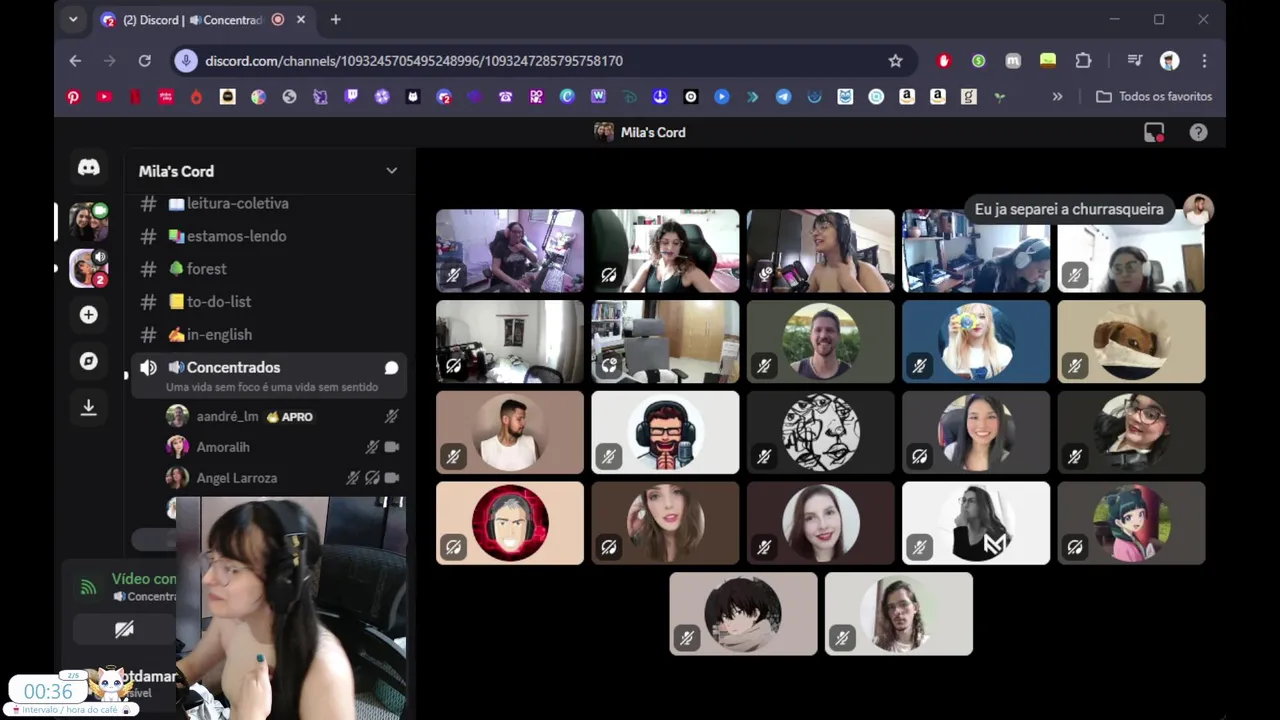Screen dimensions: 1280x720
Task: Click the voice connection signal icon
Action: click(88, 588)
